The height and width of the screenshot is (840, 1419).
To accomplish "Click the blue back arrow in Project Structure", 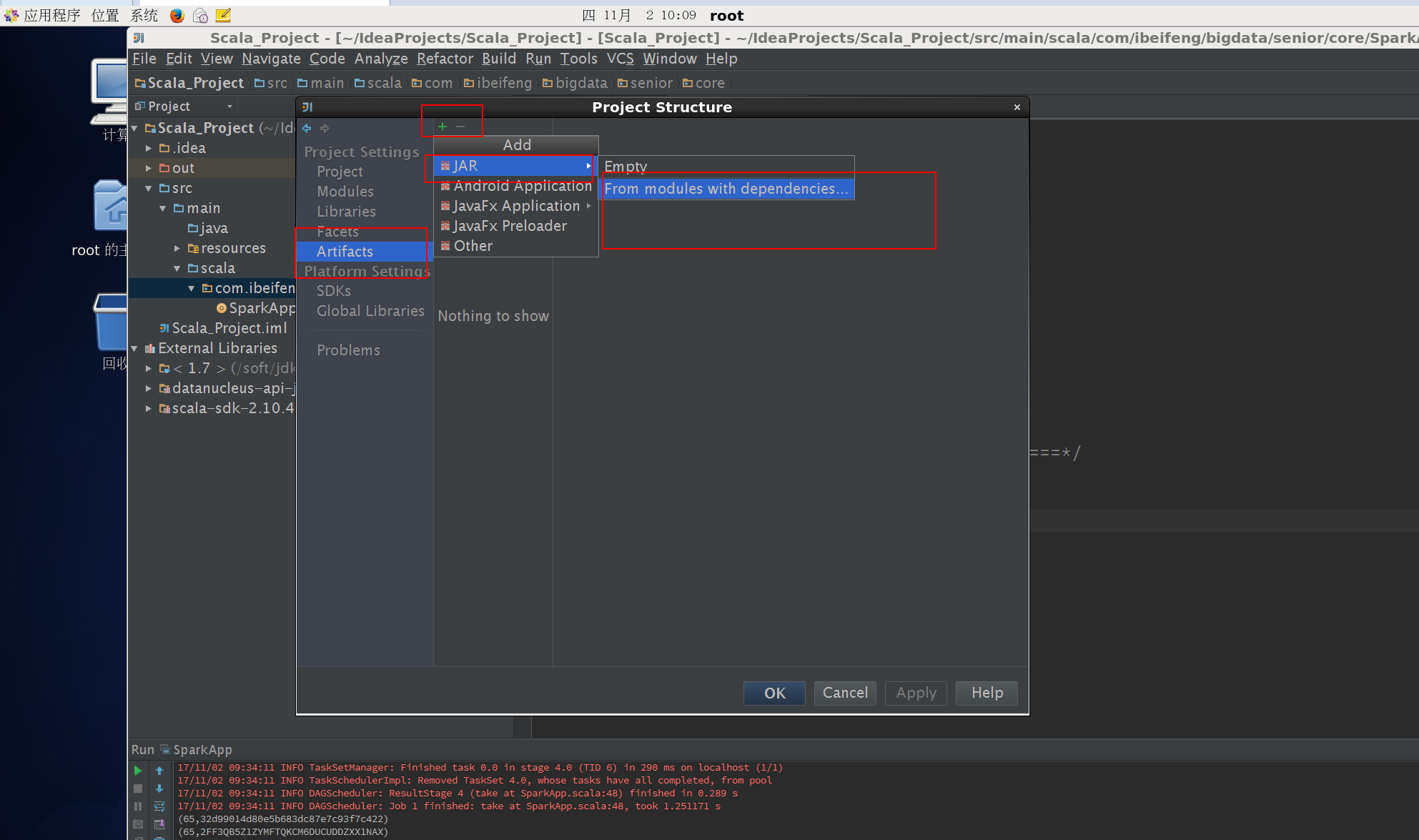I will (x=307, y=128).
